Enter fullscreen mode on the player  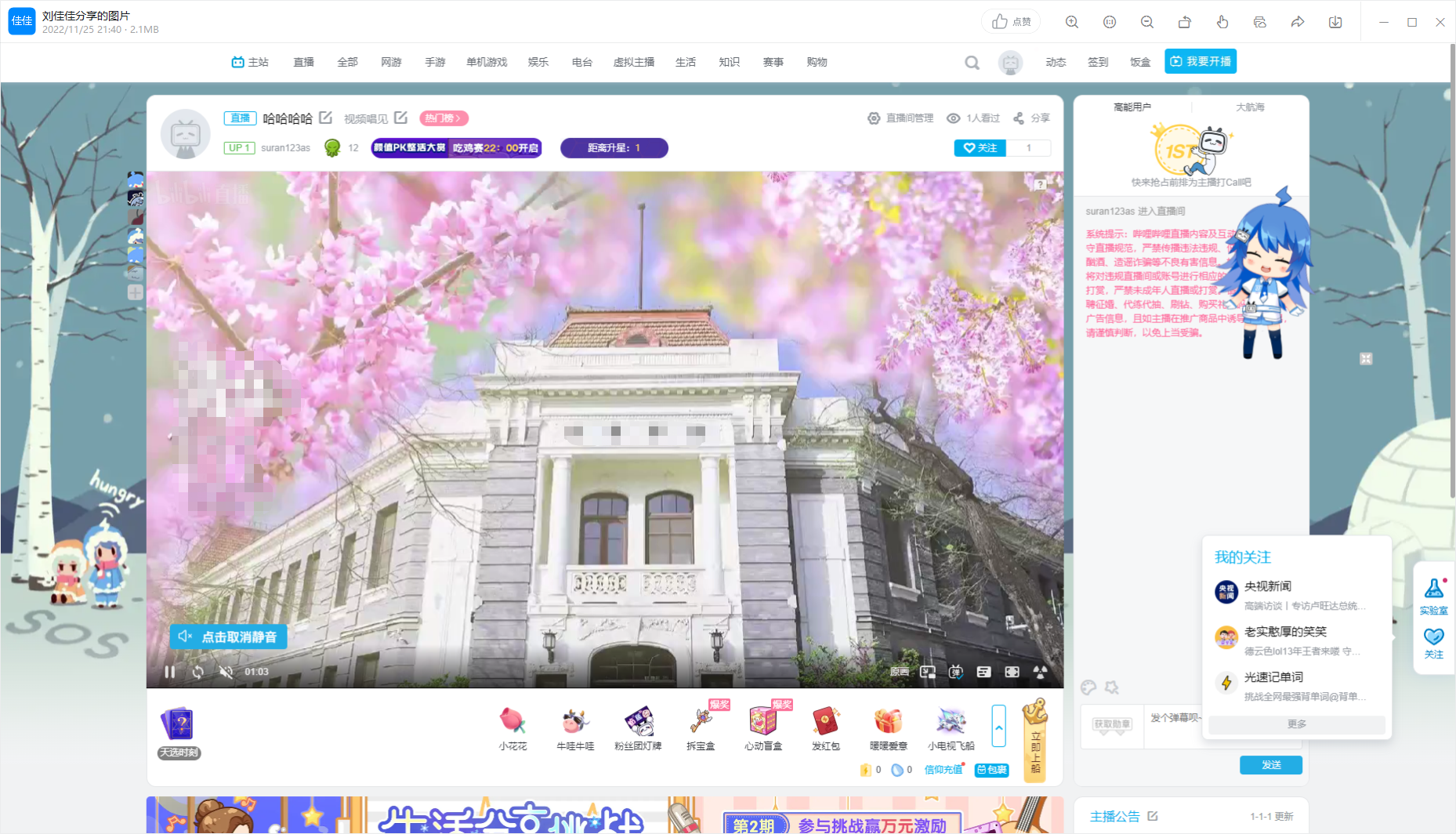(1012, 672)
